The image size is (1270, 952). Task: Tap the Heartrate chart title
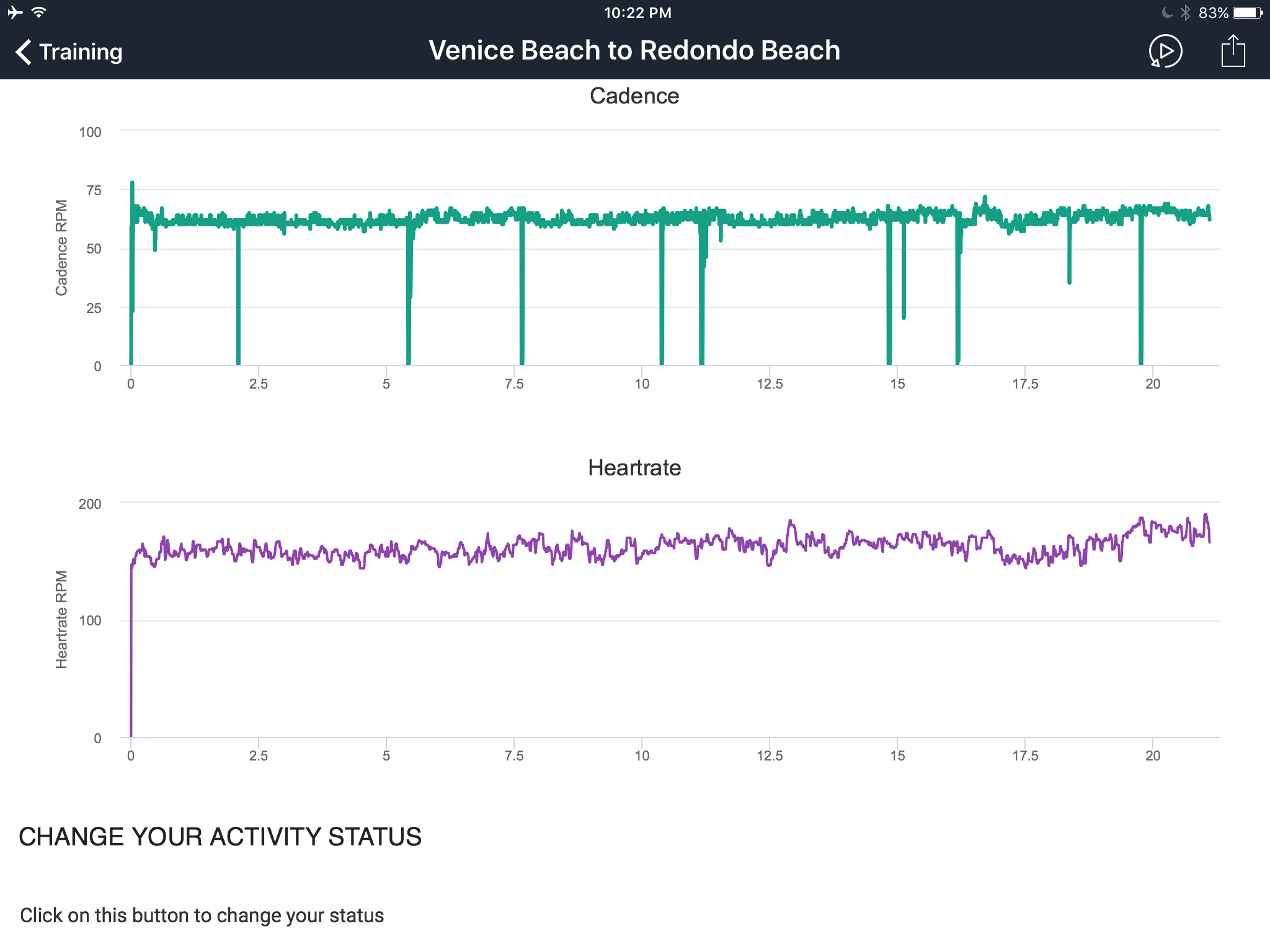(x=634, y=468)
